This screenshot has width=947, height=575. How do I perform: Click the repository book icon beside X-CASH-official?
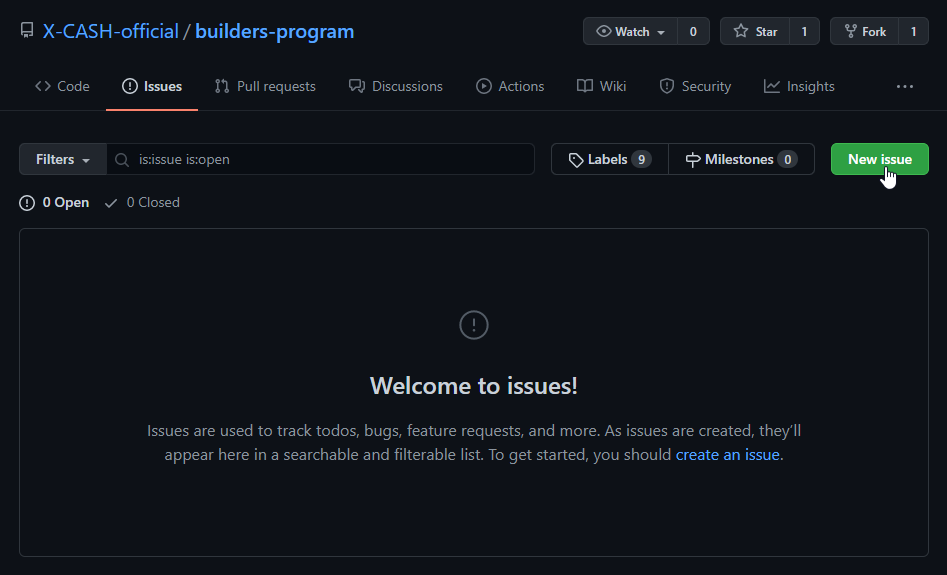(27, 31)
